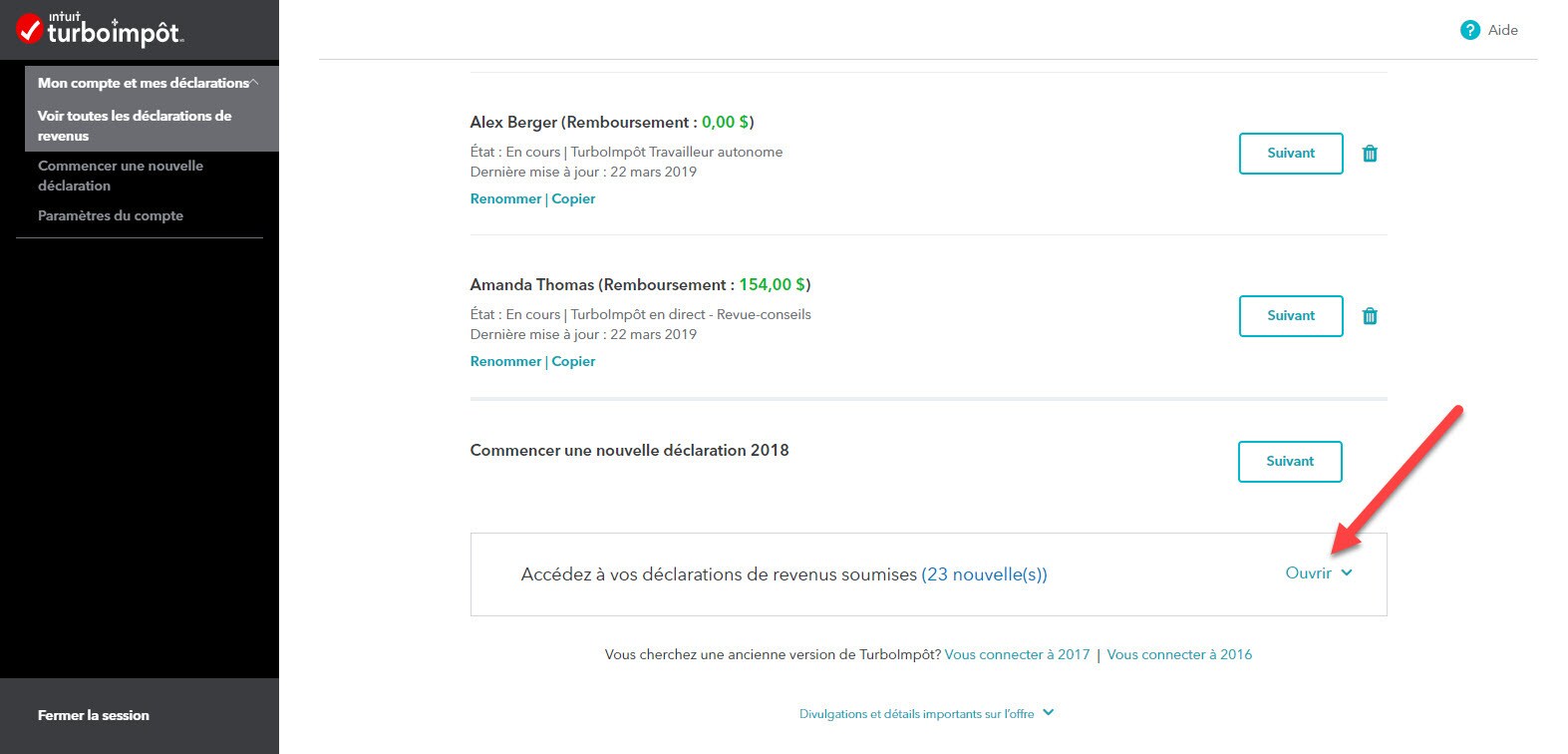
Task: Rename Amanda Thomas's return via Renommer
Action: tap(505, 361)
